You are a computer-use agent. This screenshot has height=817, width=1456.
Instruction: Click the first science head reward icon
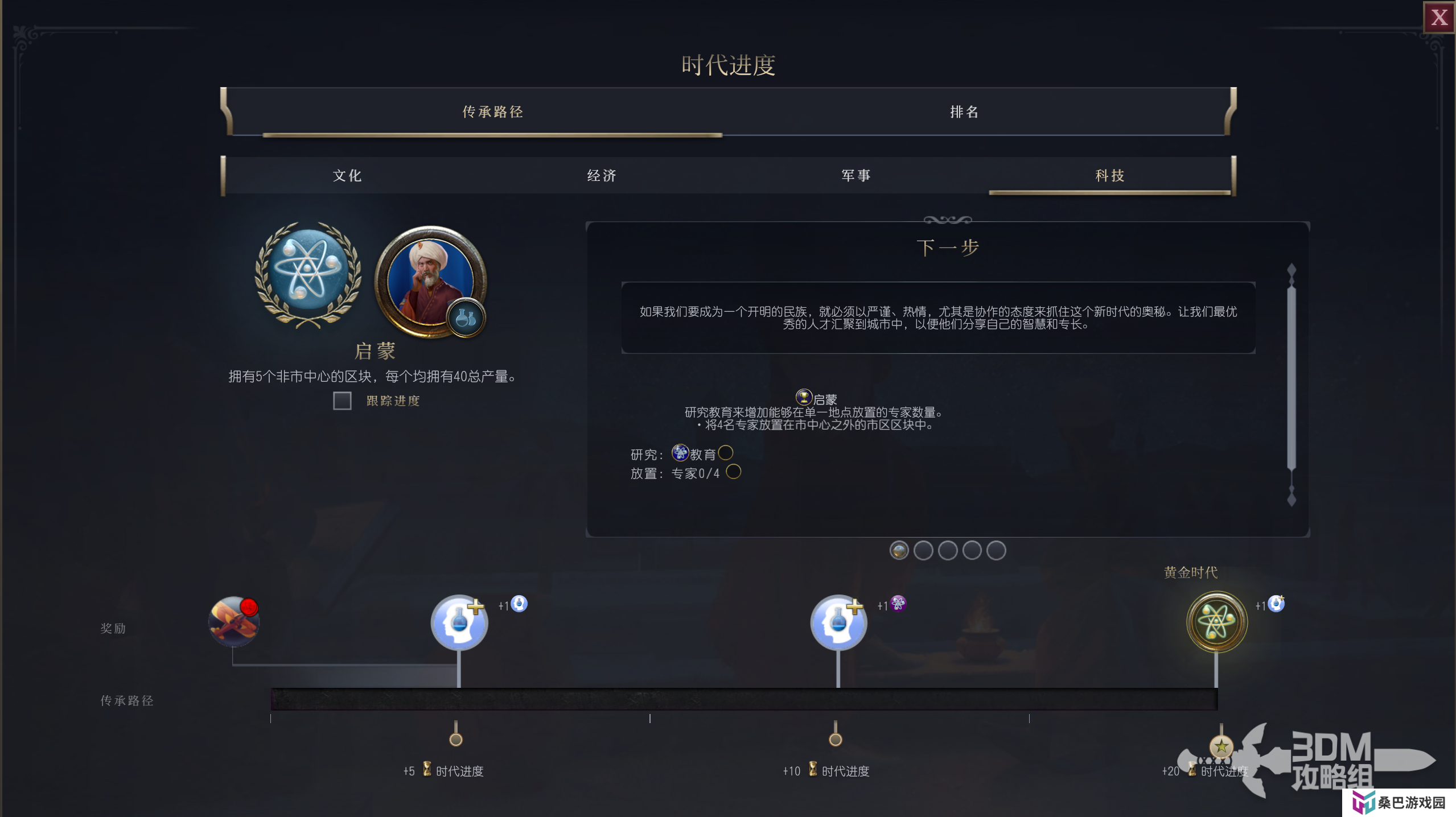point(459,622)
